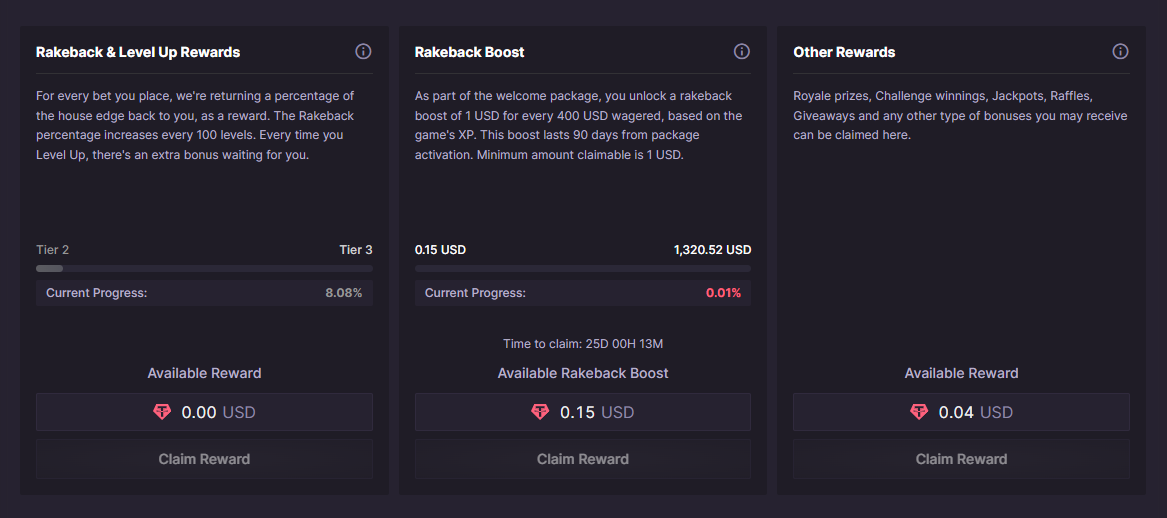This screenshot has height=518, width=1167.
Task: Click the Tier 3 label
Action: coord(356,249)
